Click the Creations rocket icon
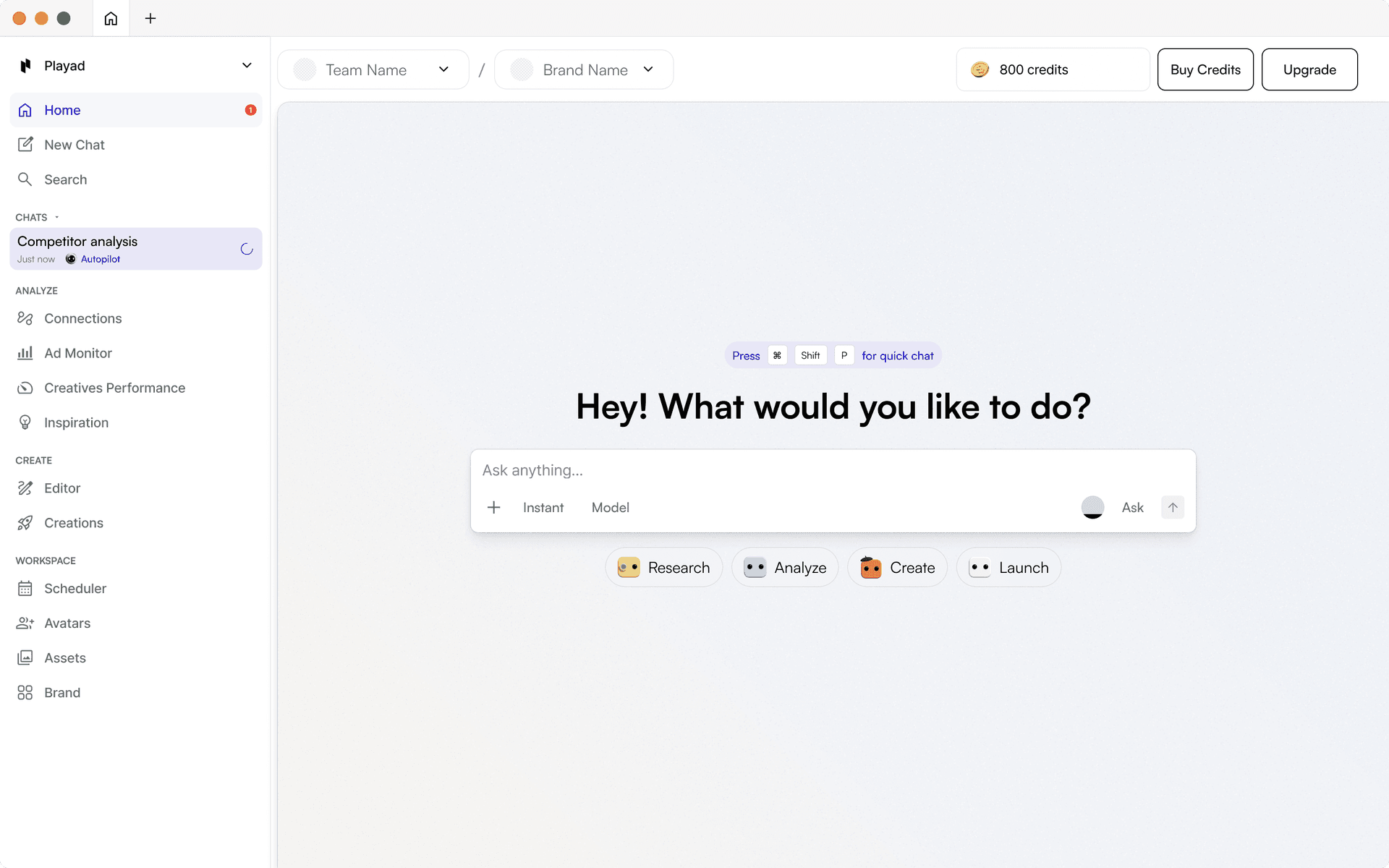The height and width of the screenshot is (868, 1389). click(x=25, y=523)
